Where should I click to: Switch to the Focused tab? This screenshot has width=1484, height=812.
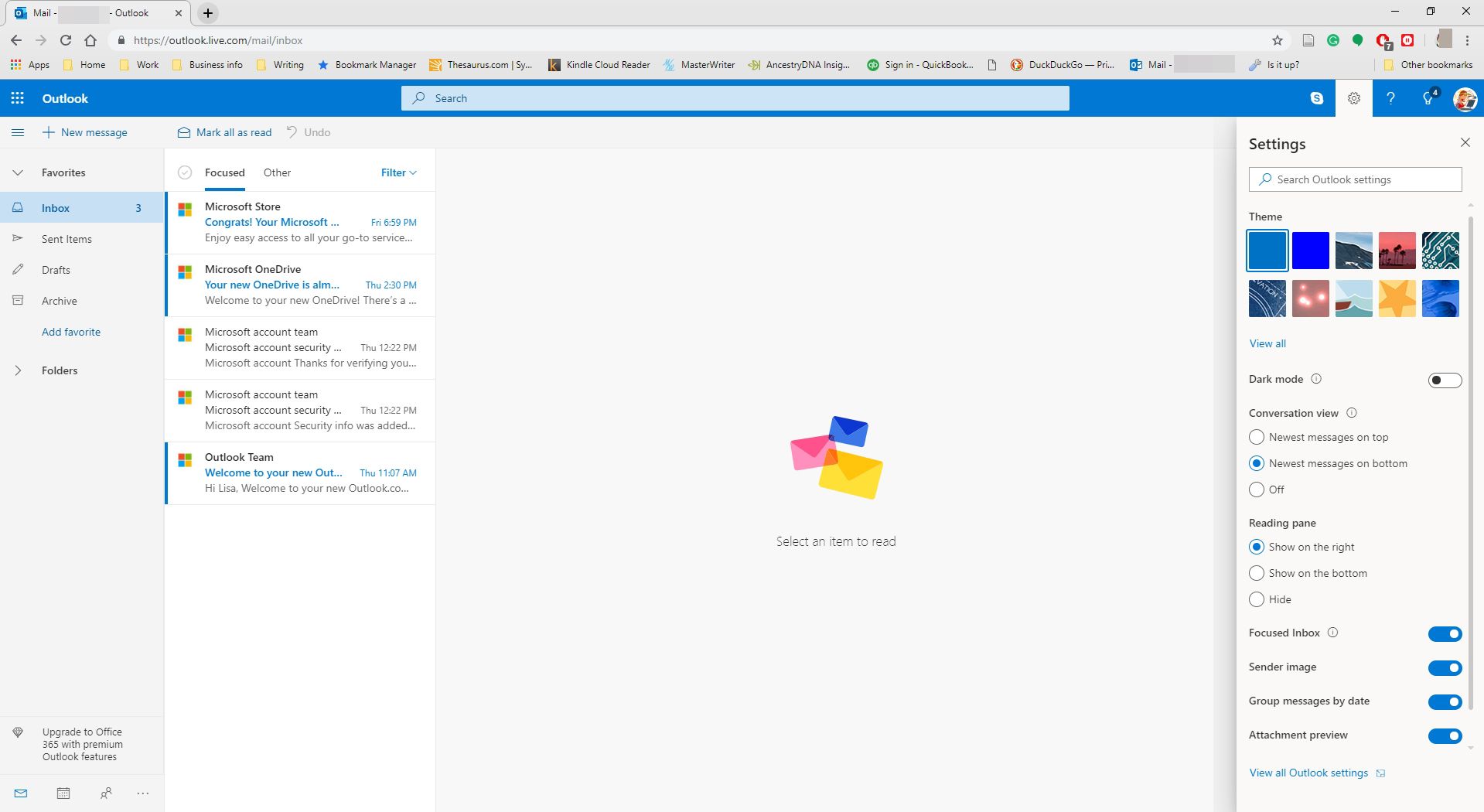(x=224, y=172)
